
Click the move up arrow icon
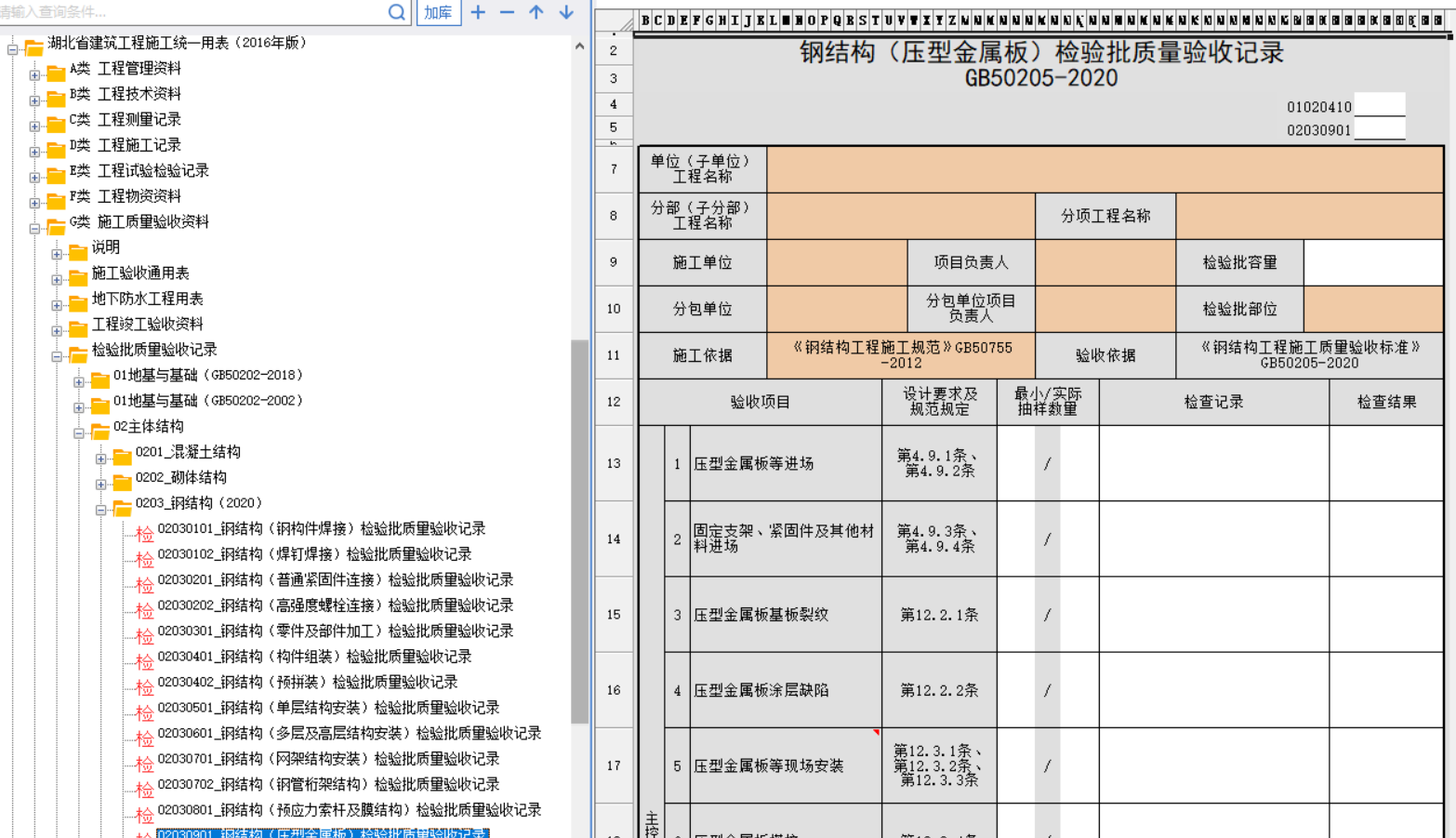536,12
